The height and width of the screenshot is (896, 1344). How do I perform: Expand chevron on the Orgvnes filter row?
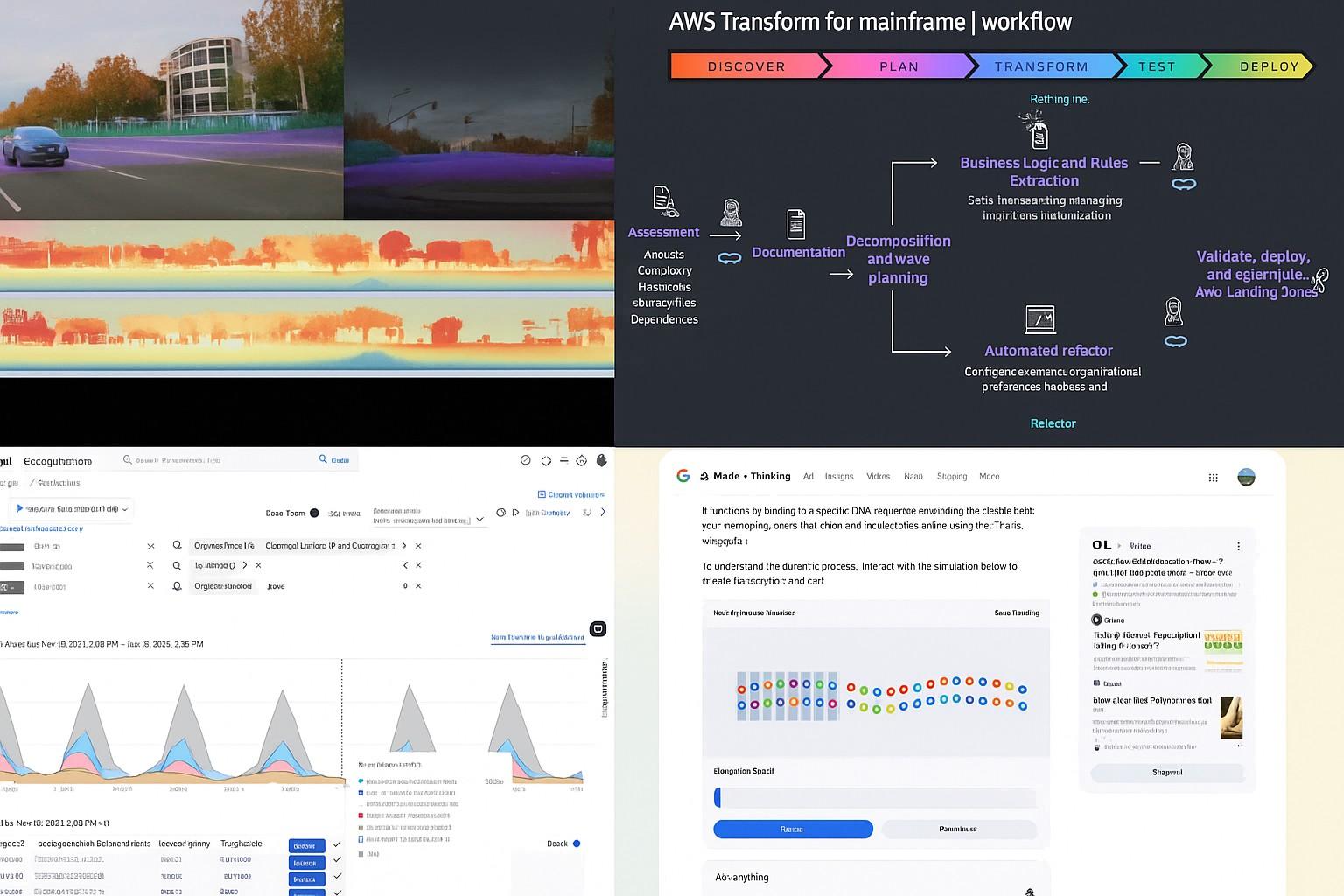(403, 546)
